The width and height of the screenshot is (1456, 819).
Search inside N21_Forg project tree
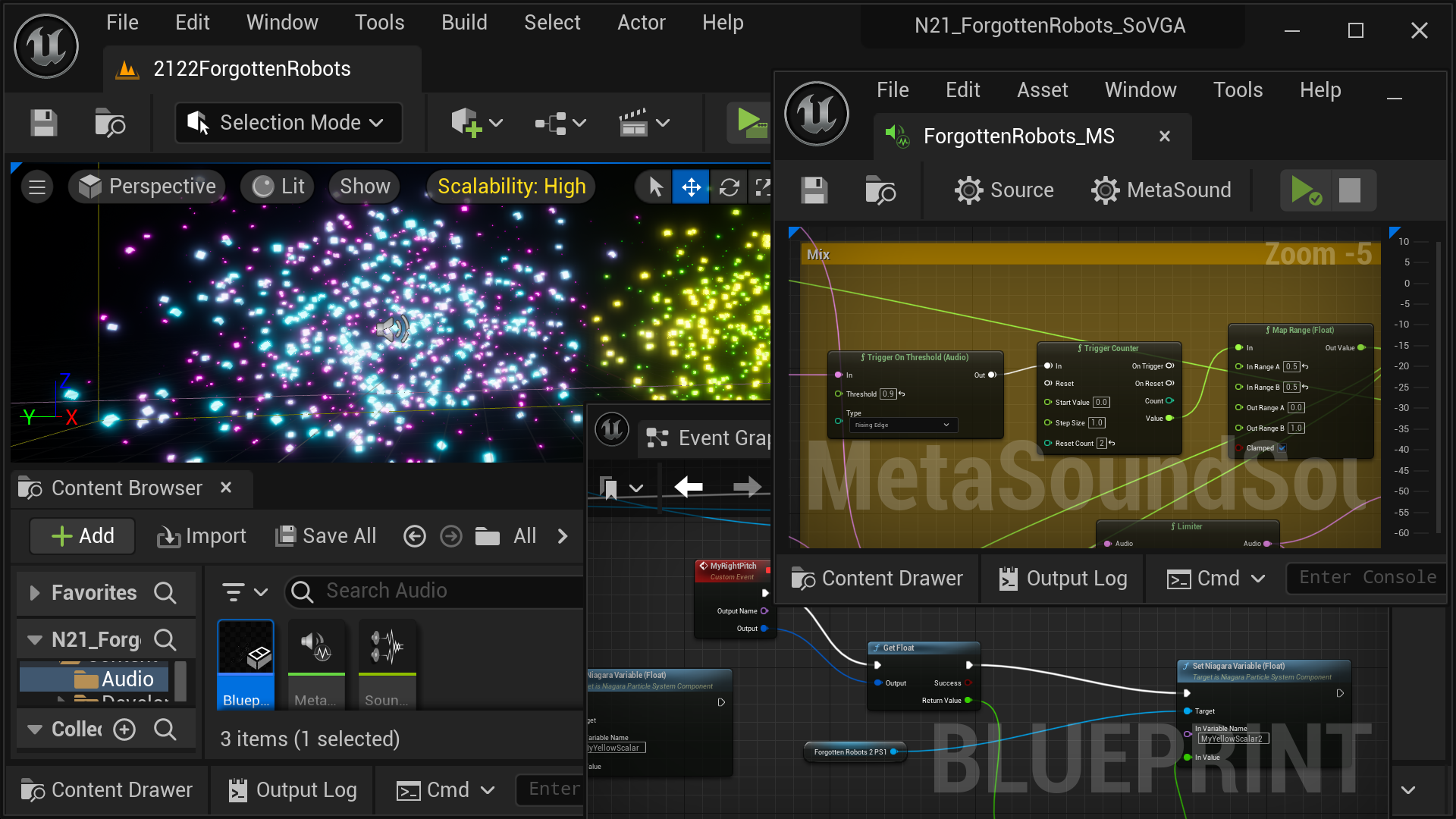coord(165,640)
